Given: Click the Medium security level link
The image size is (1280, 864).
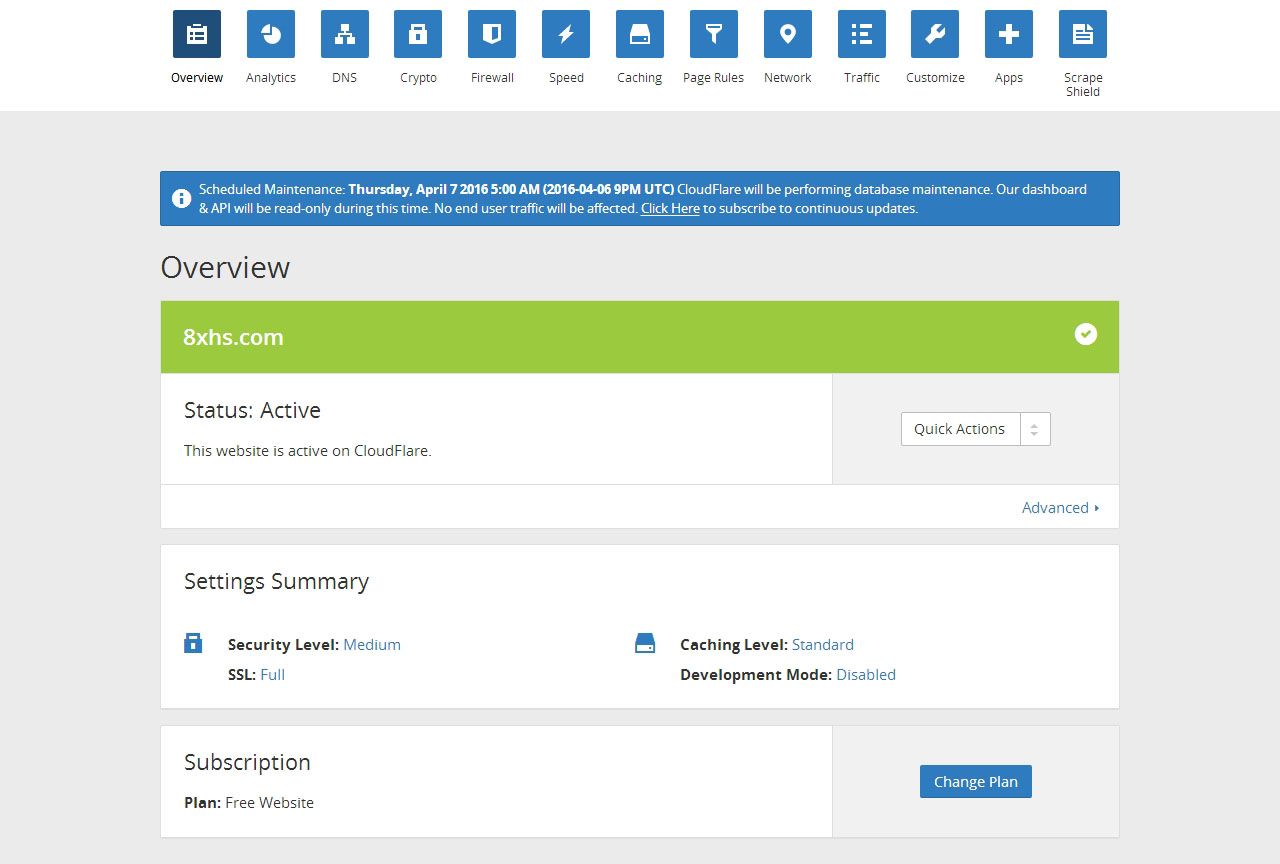Looking at the screenshot, I should [x=372, y=645].
